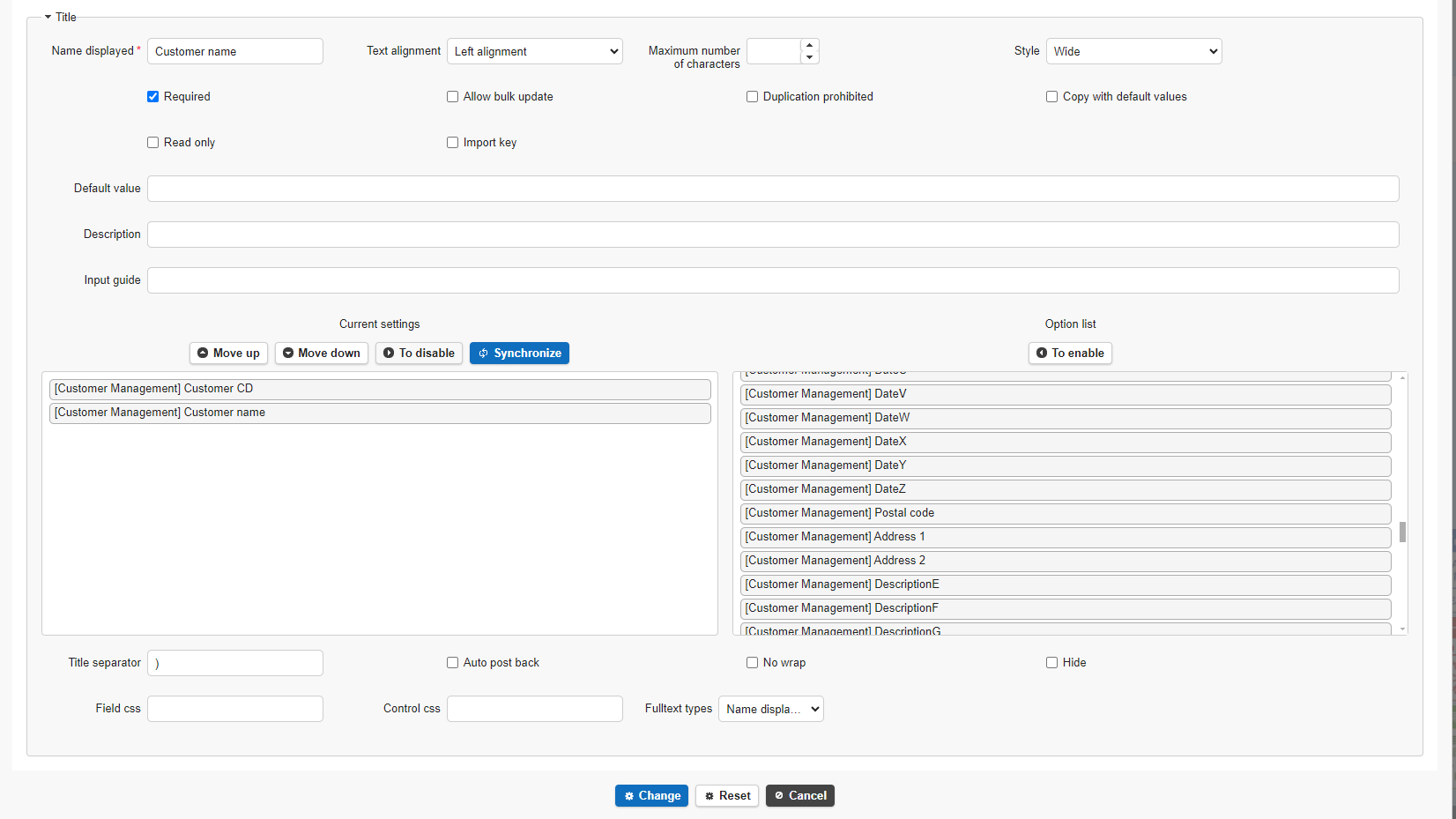Image resolution: width=1456 pixels, height=819 pixels.
Task: Enable Allow bulk update checkbox
Action: (452, 97)
